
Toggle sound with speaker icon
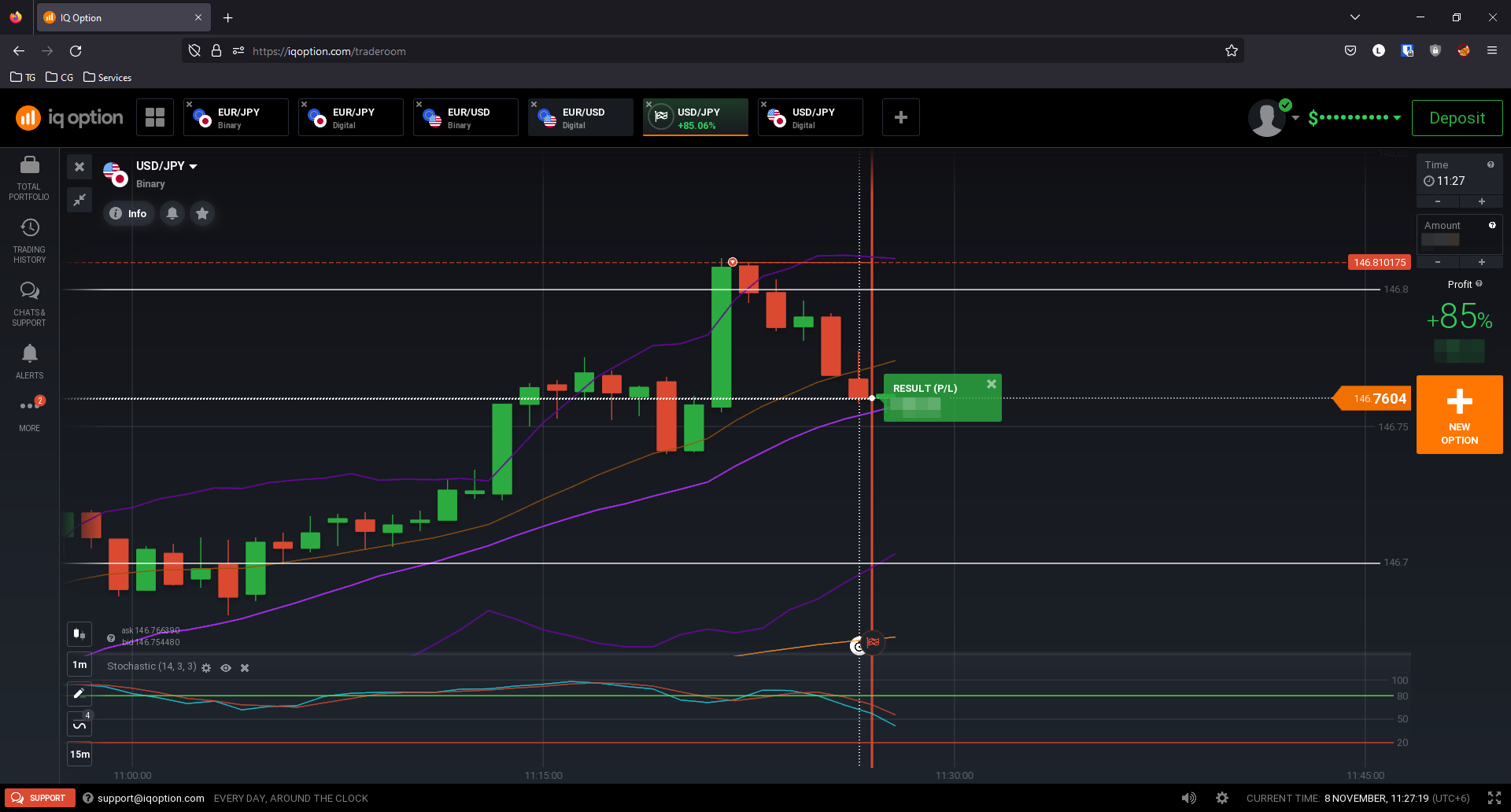point(1188,798)
